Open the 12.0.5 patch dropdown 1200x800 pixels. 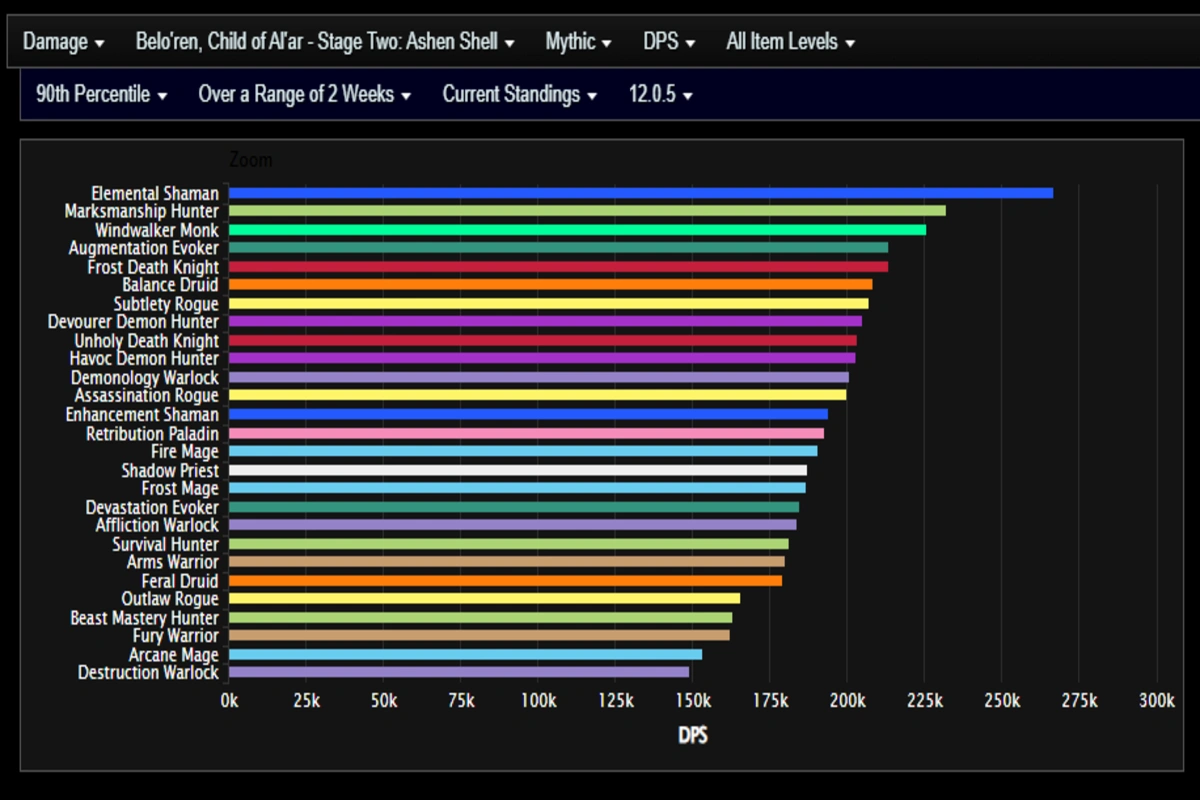coord(661,95)
